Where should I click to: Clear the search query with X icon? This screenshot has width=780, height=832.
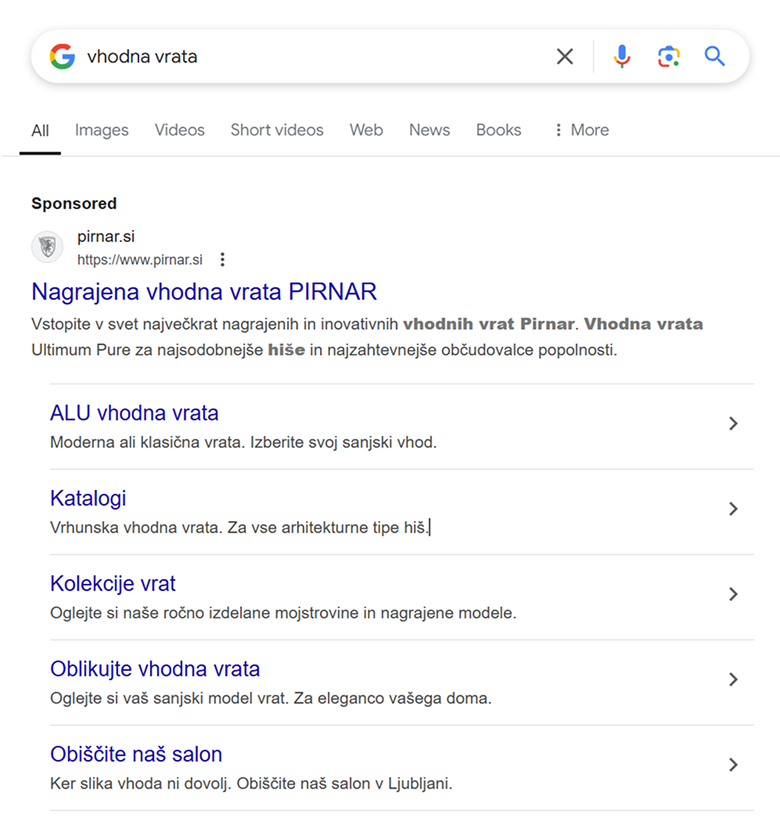(565, 56)
